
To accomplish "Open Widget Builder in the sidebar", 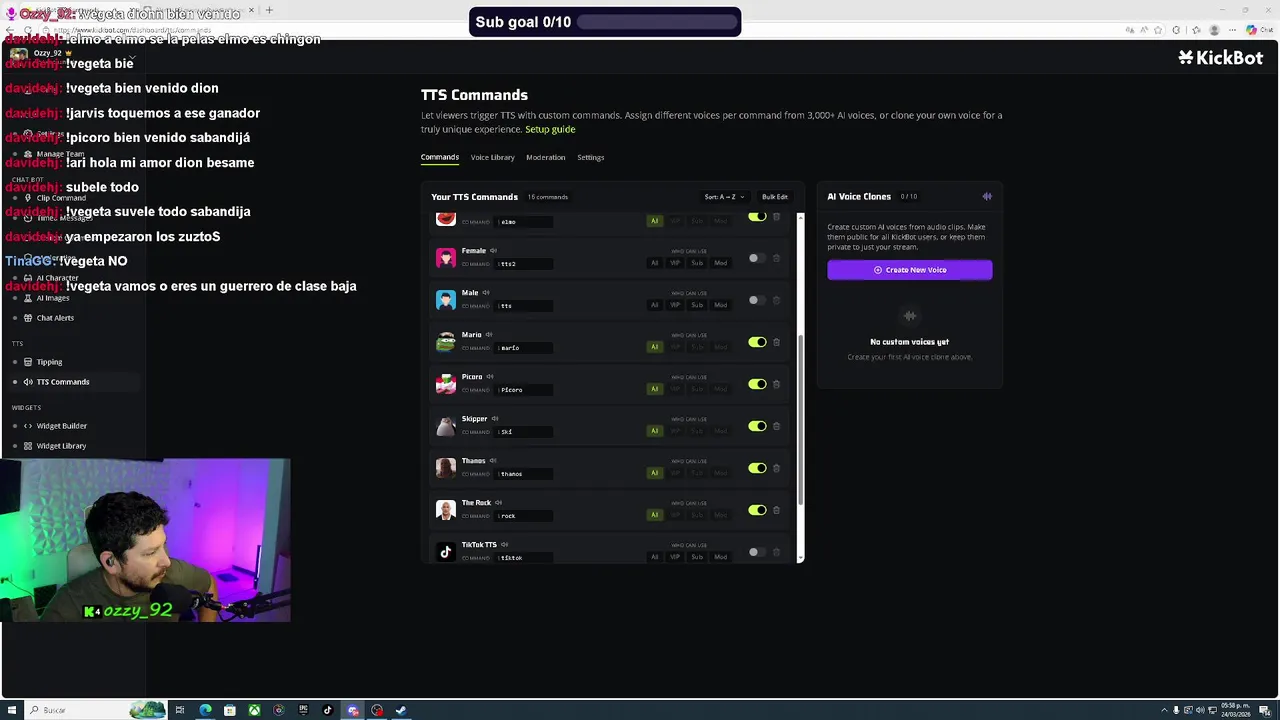I will tap(62, 426).
